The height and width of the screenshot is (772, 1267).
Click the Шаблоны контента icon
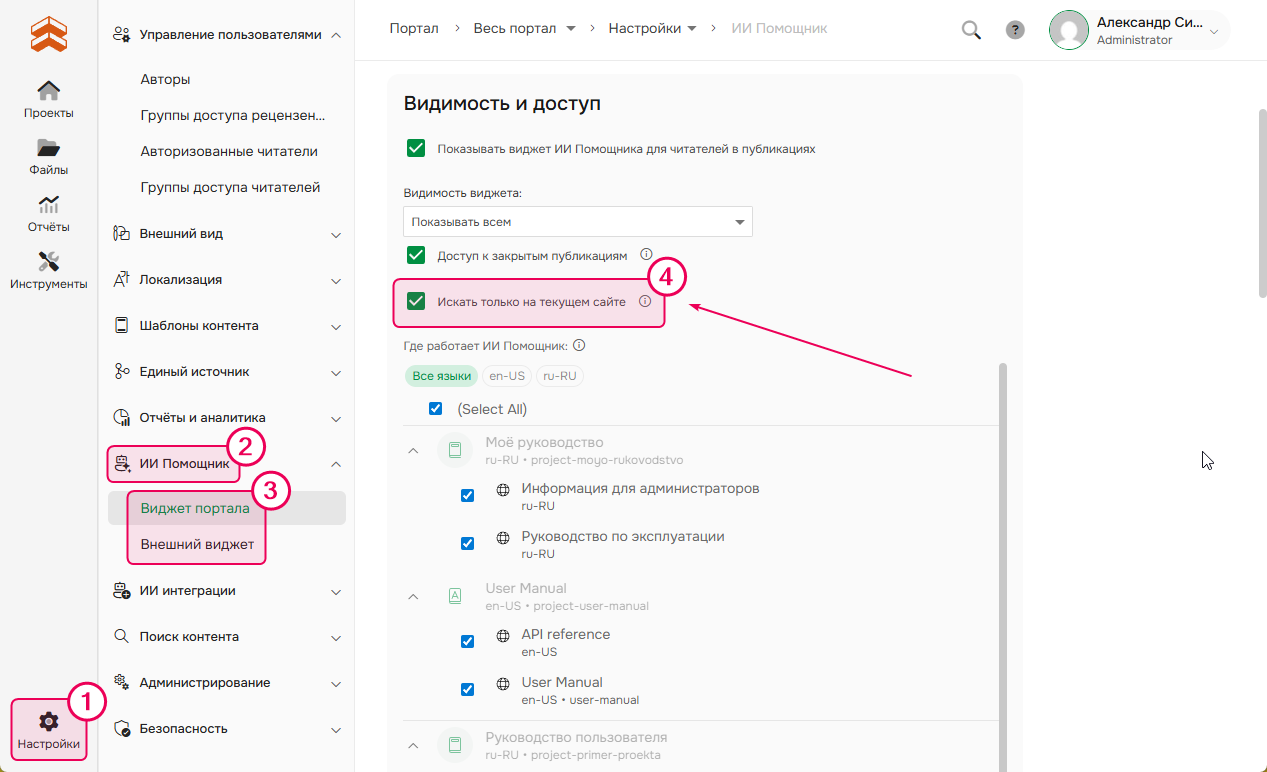point(122,326)
